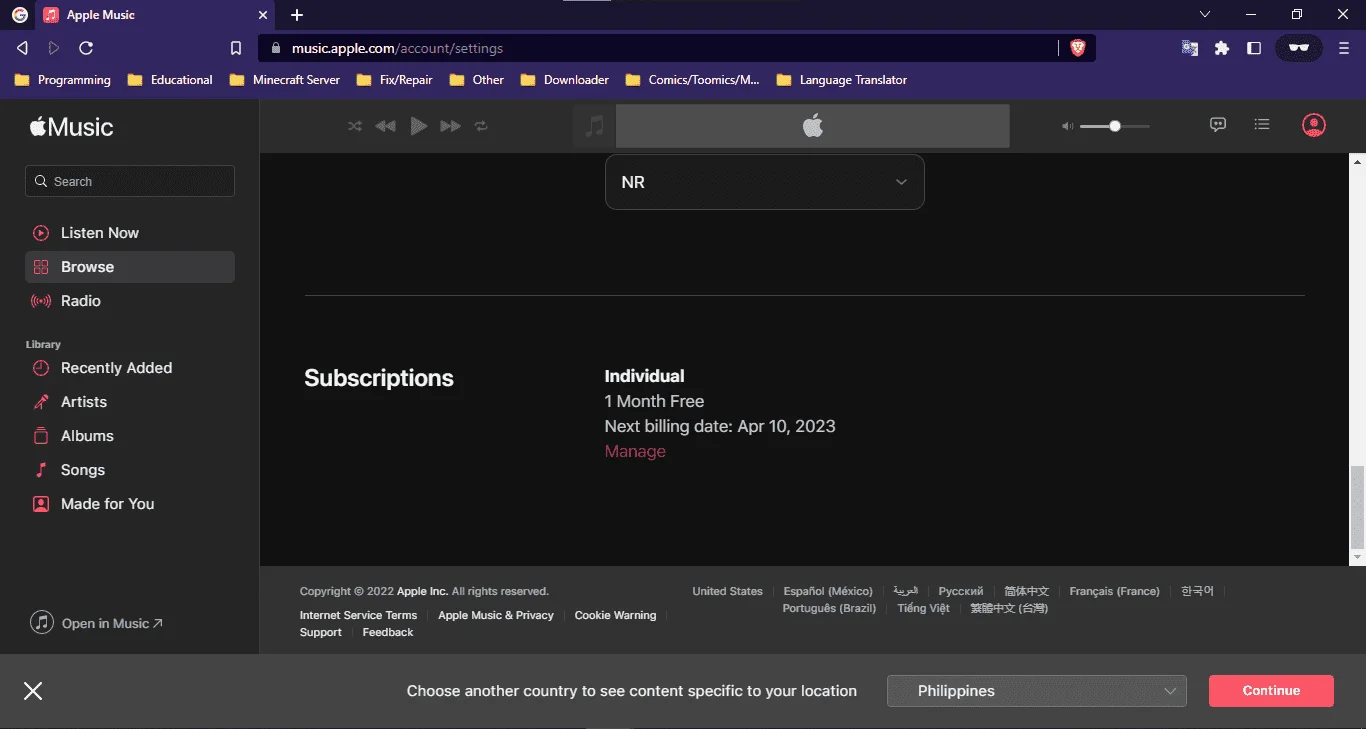The height and width of the screenshot is (729, 1366).
Task: Open Brave Shields icon
Action: click(1077, 48)
